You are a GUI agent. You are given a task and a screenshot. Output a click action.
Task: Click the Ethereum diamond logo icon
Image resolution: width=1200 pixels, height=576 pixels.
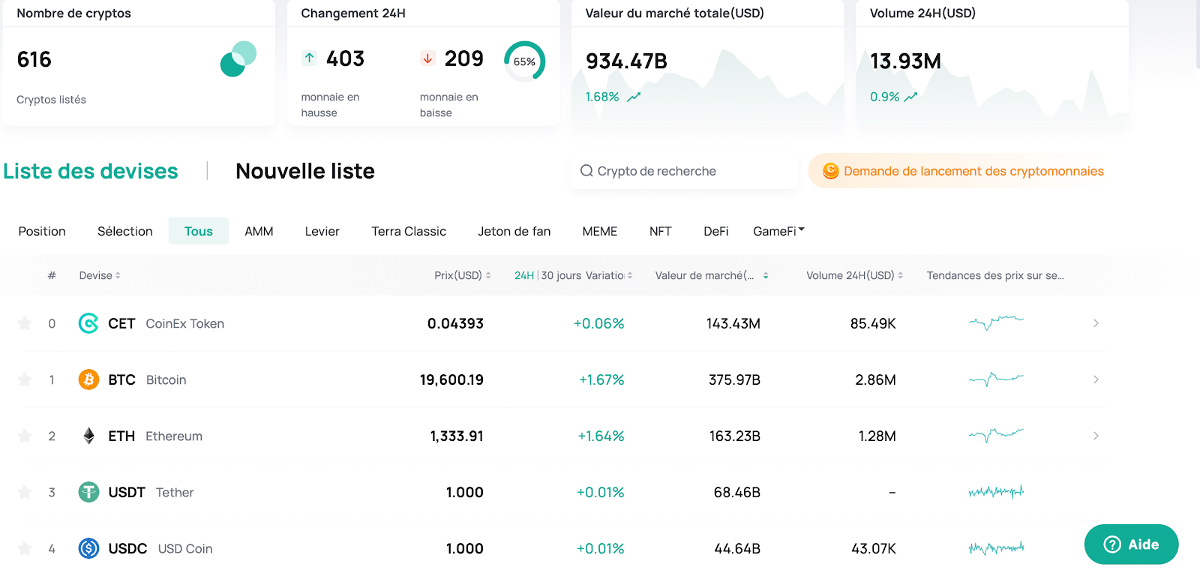[89, 436]
